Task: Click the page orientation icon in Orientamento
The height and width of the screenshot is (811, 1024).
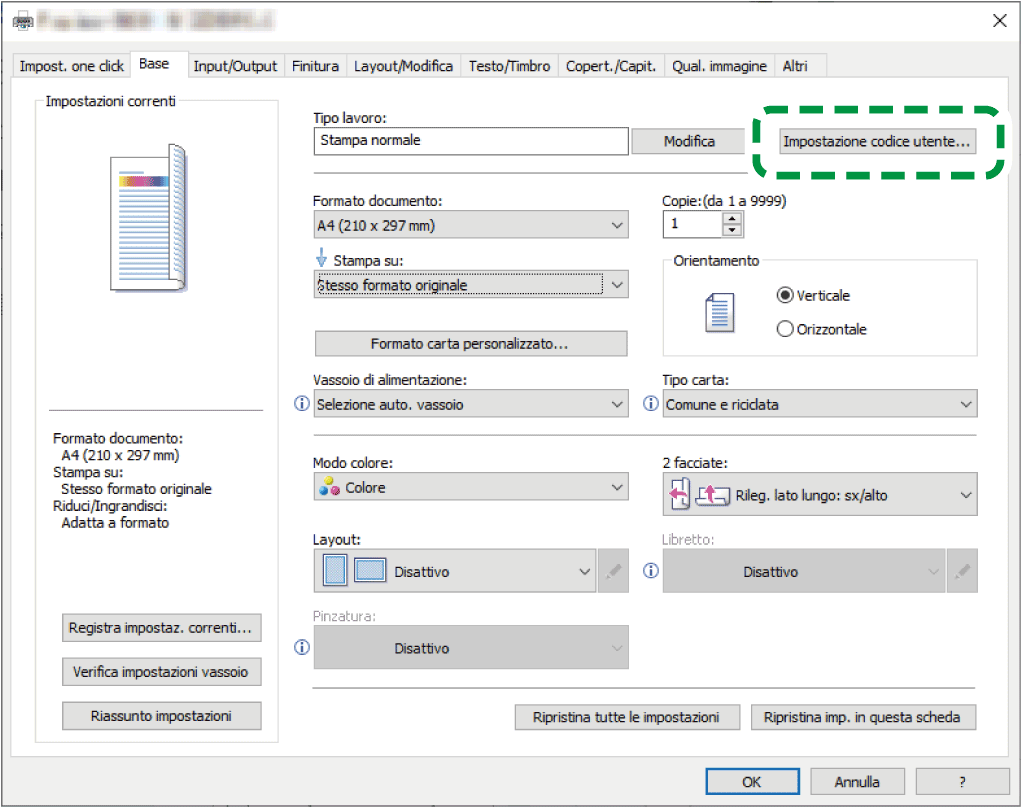Action: tap(720, 313)
